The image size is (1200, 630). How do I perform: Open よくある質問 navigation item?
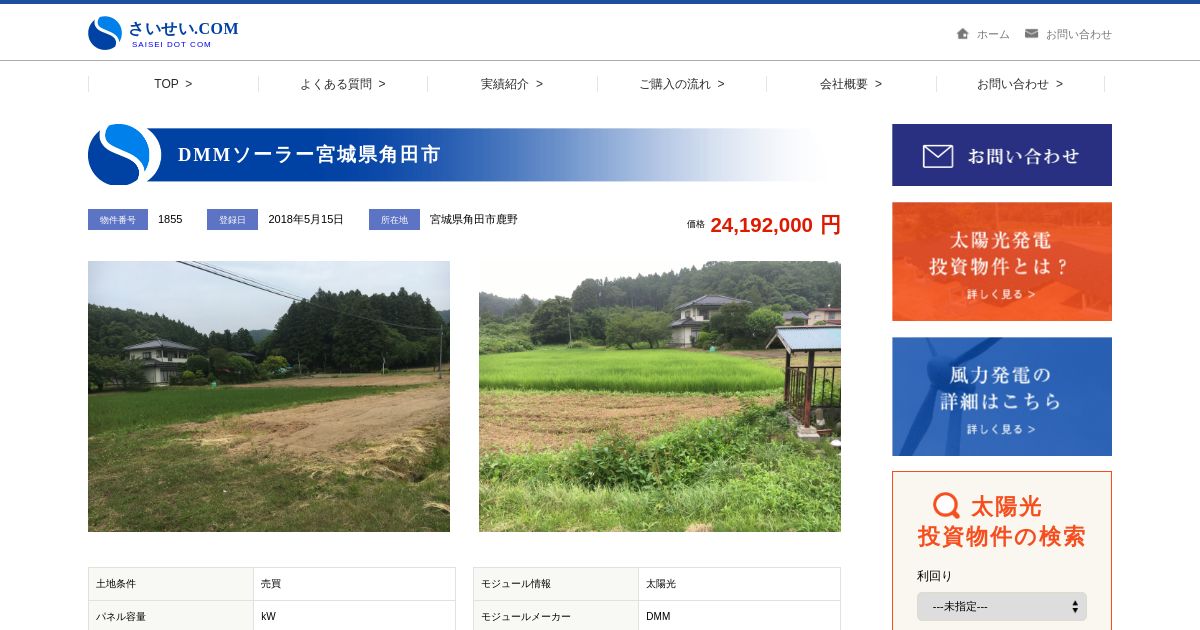point(343,84)
